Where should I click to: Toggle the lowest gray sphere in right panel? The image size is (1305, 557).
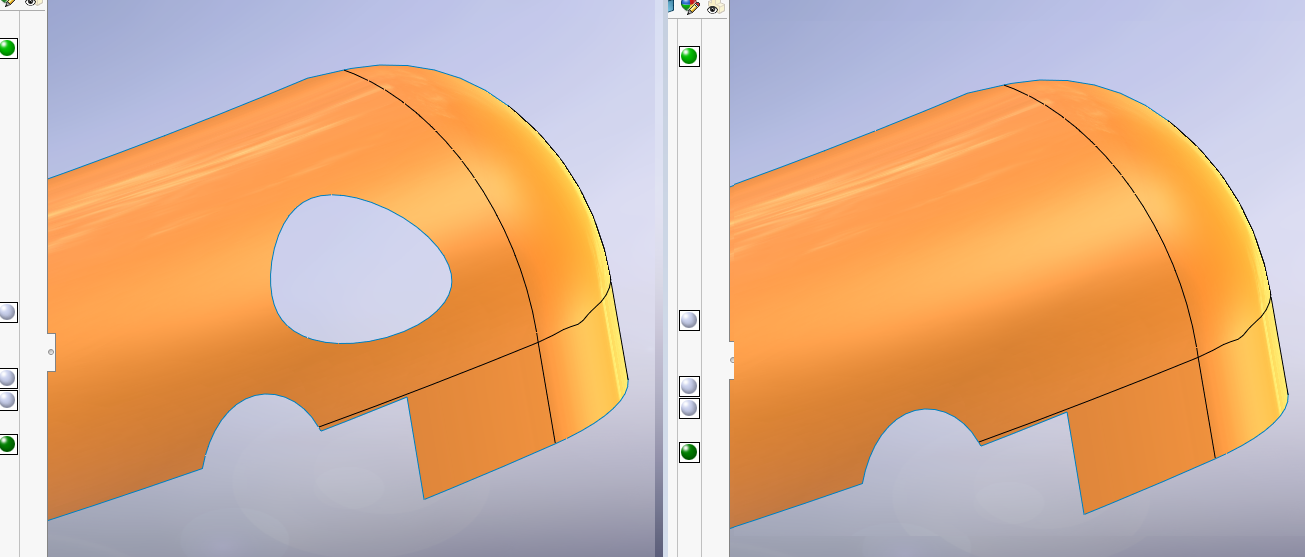click(689, 408)
